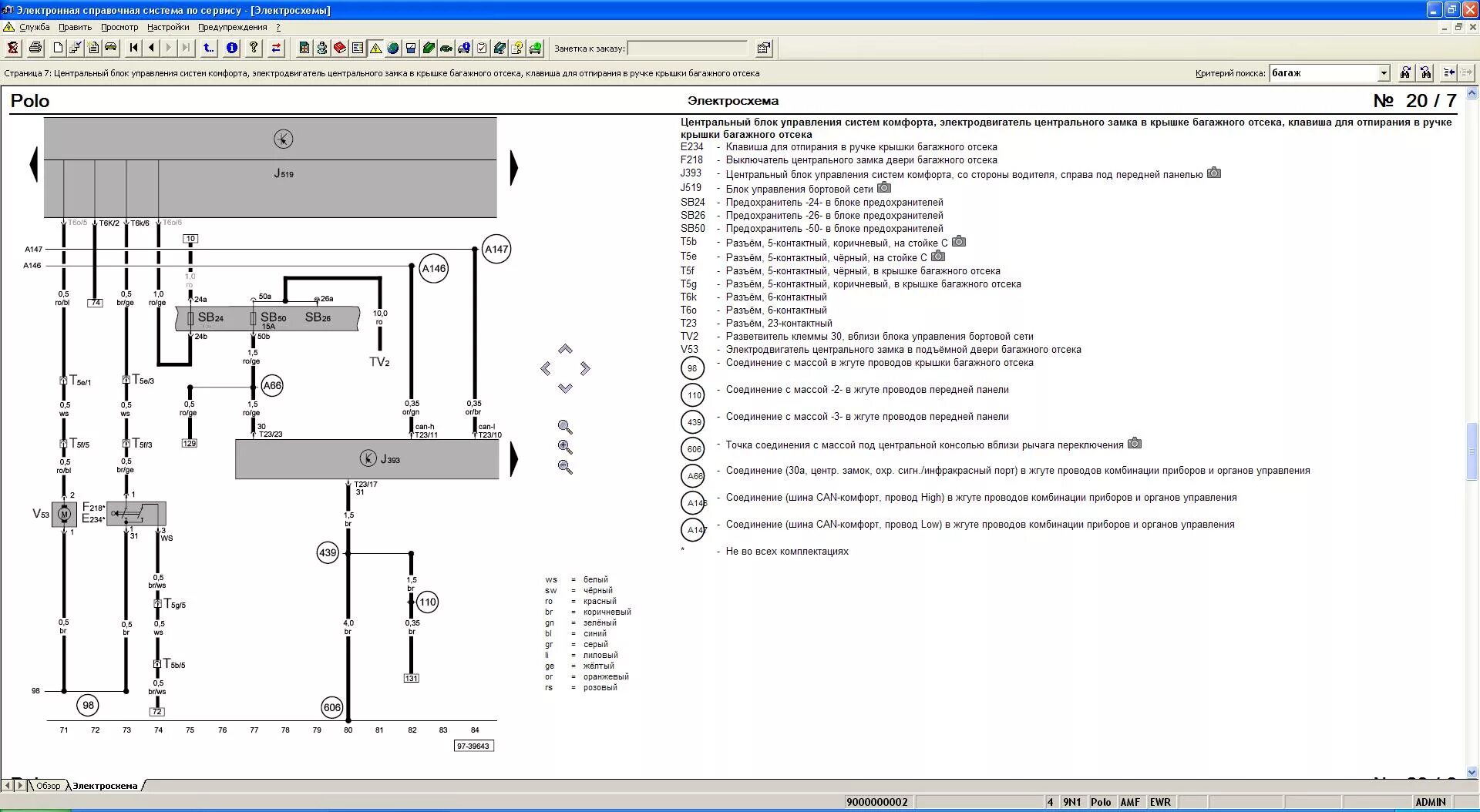
Task: Open camera photo for ground point 606
Action: pos(1135,443)
